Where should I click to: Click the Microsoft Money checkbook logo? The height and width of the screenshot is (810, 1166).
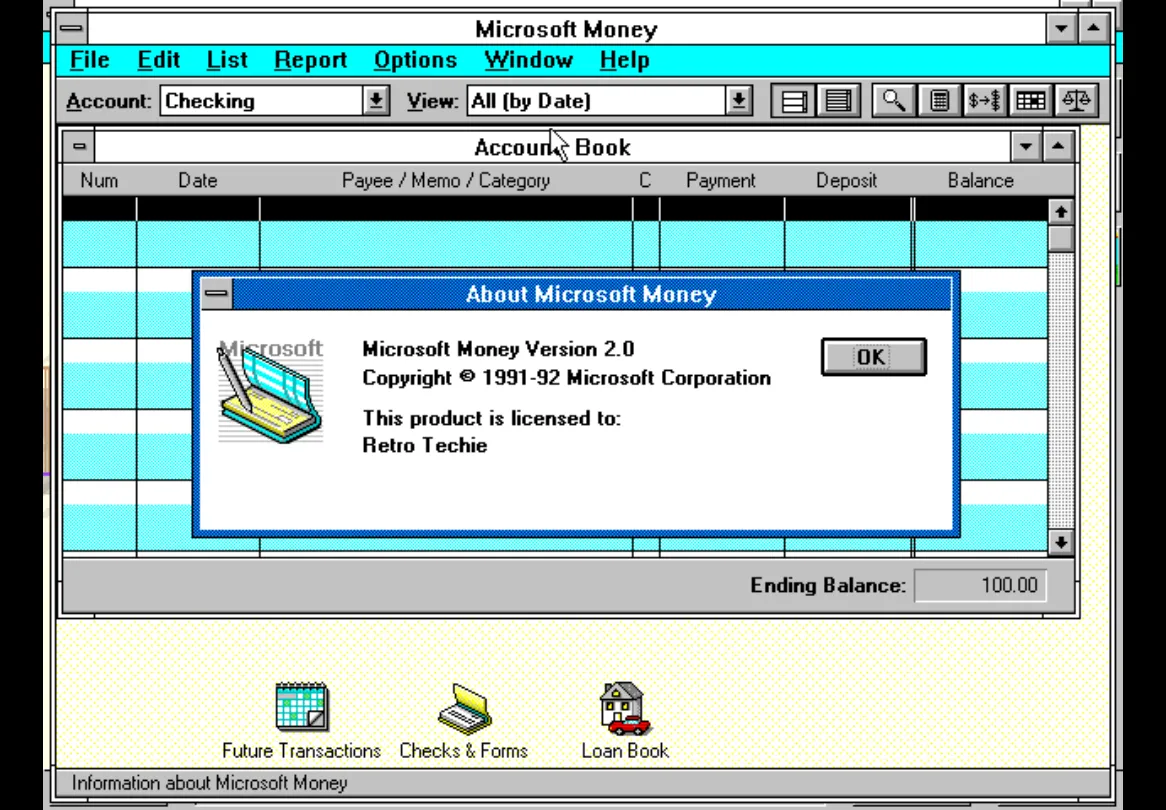[x=271, y=391]
